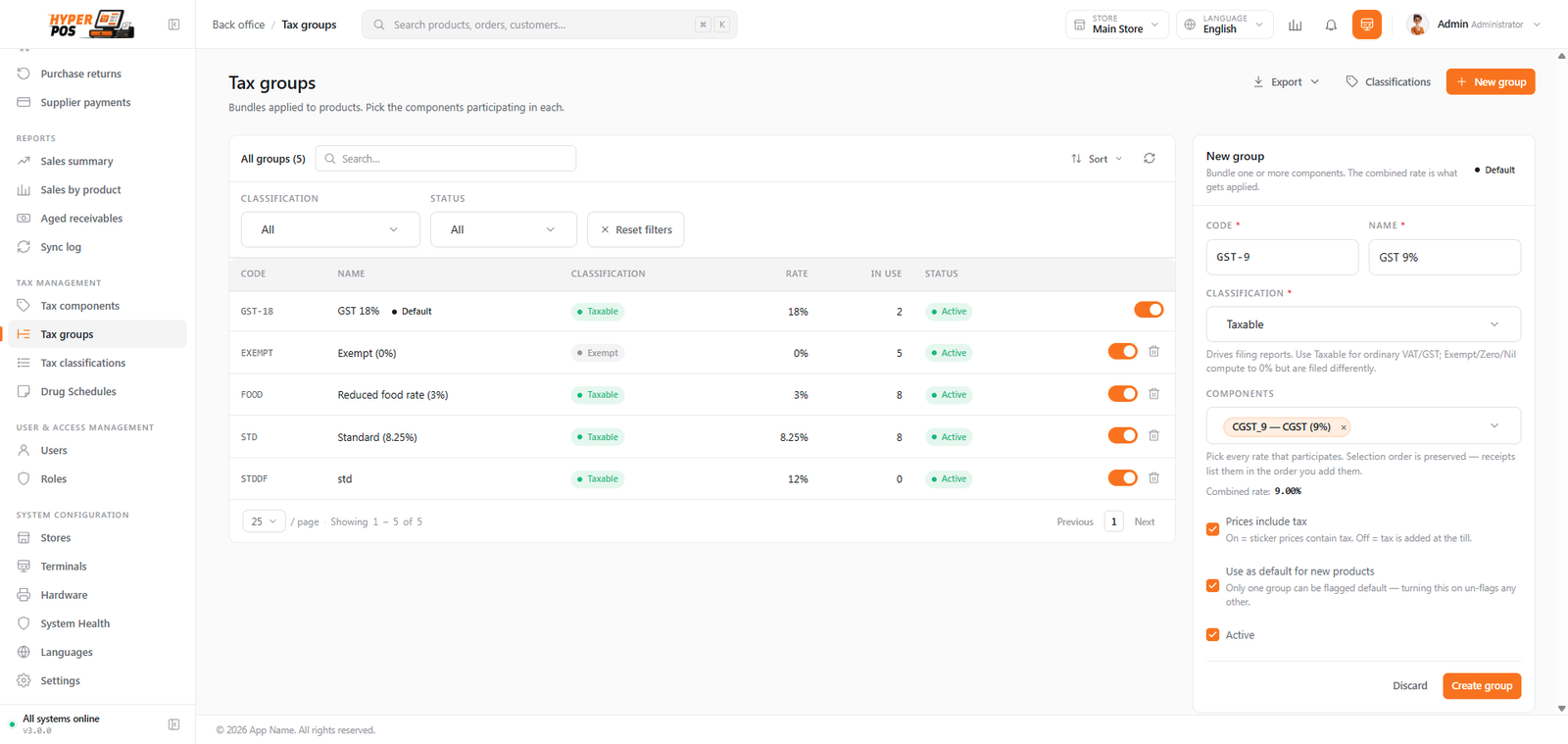Click the Code field containing GST-9

(1282, 257)
